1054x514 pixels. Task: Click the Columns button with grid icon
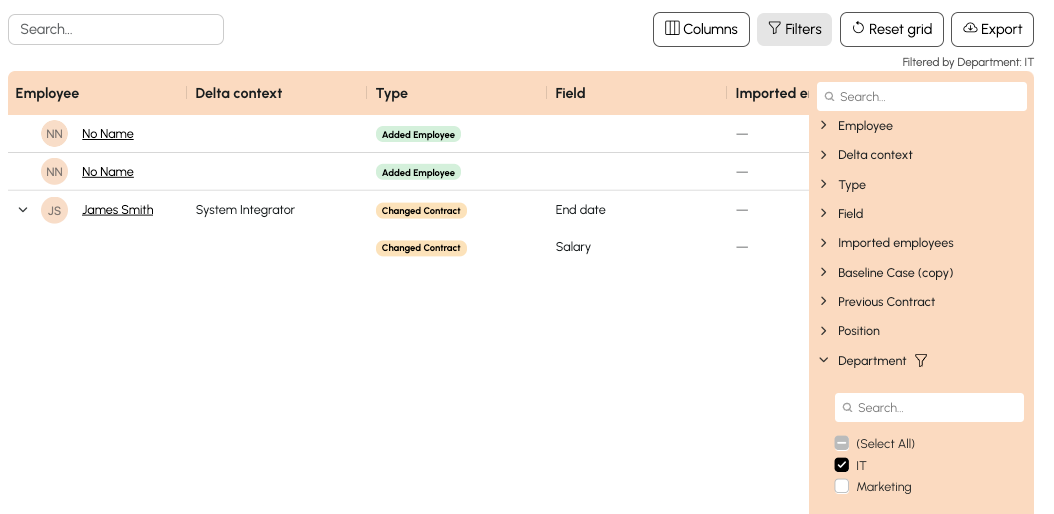tap(701, 29)
